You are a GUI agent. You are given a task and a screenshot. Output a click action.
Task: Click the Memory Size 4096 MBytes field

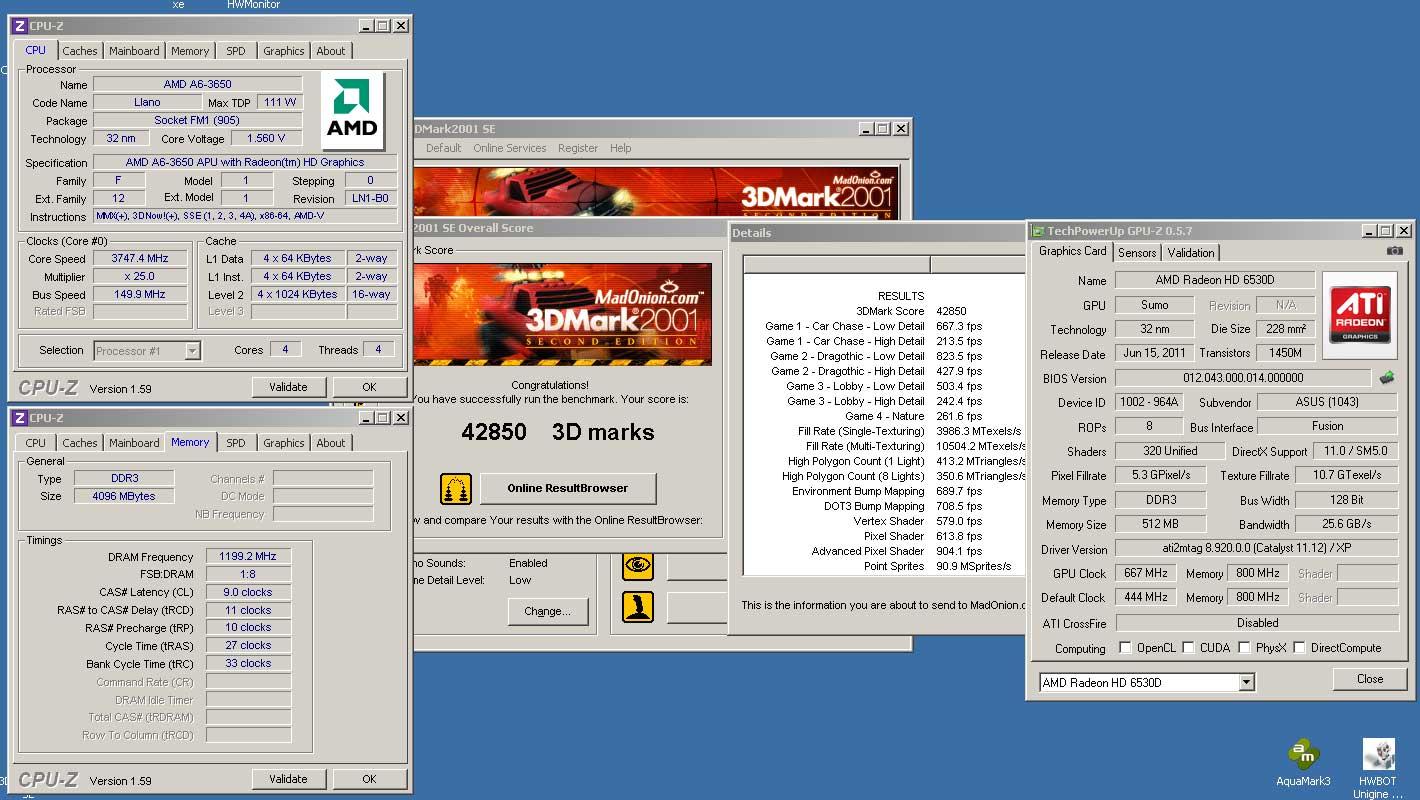[x=125, y=496]
